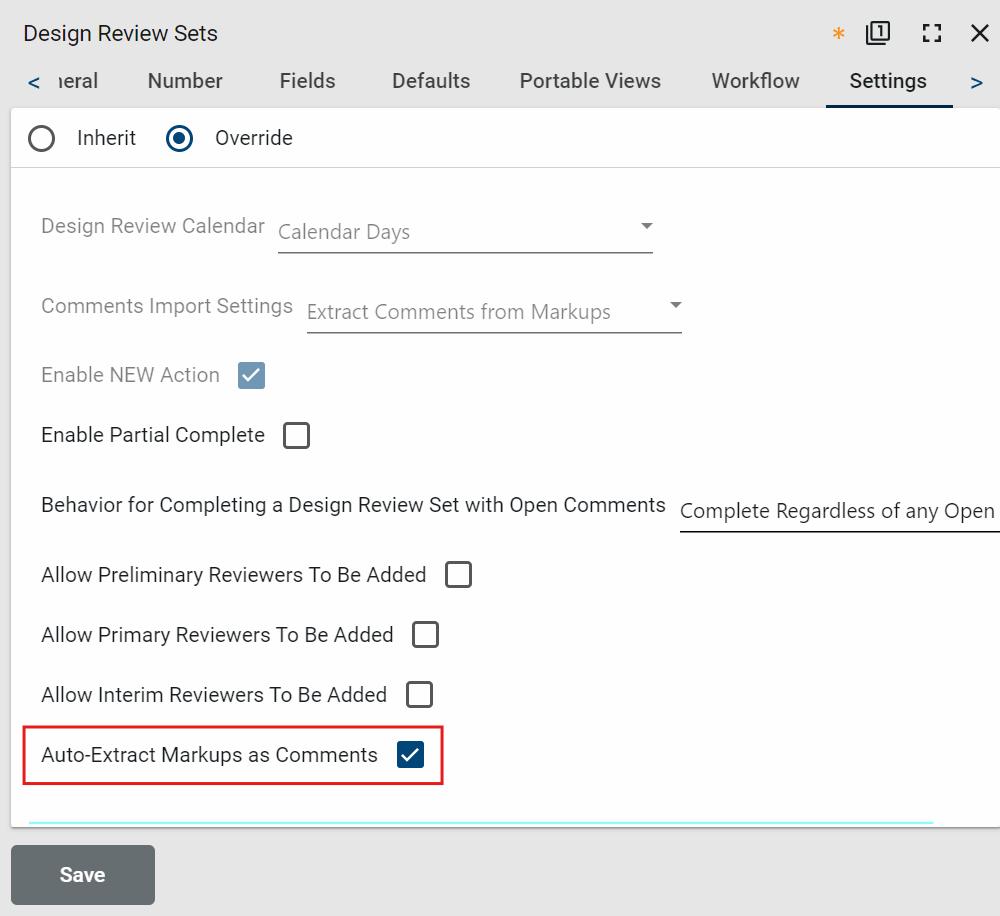Check Allow Primary Reviewers To Be Added
The height and width of the screenshot is (916, 1000).
[x=425, y=635]
